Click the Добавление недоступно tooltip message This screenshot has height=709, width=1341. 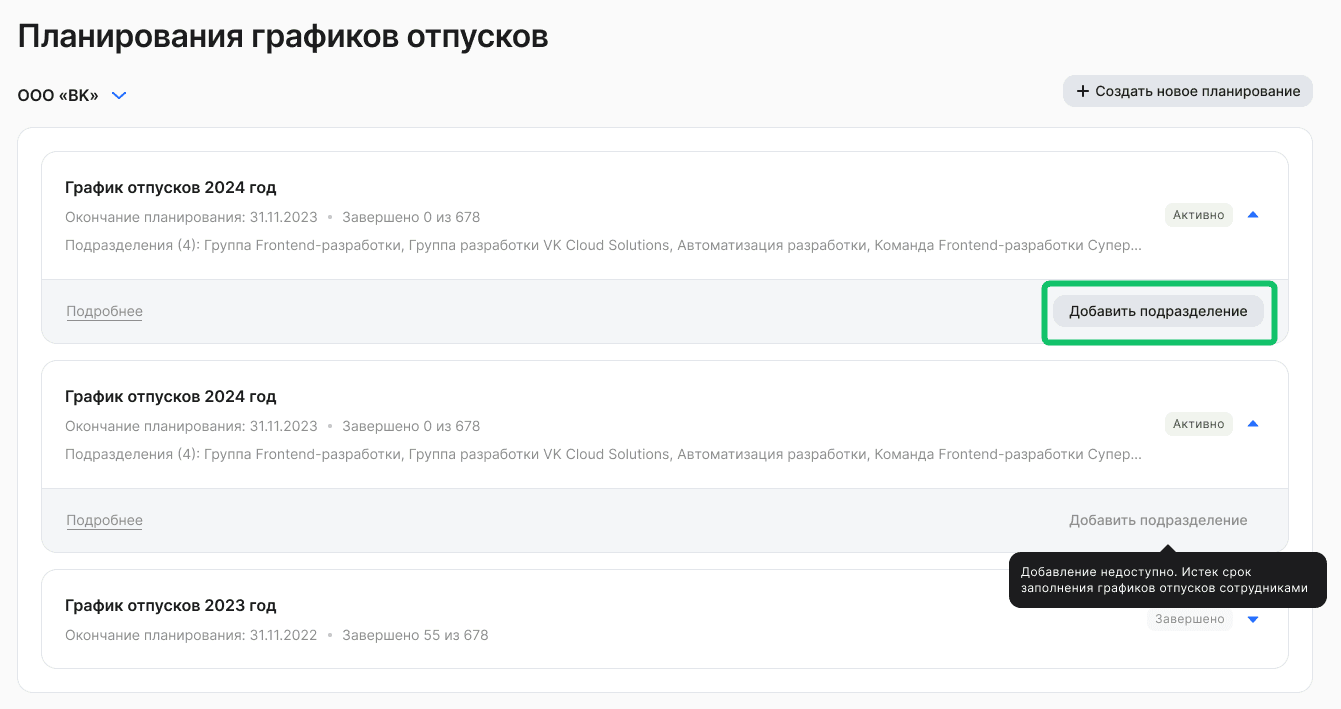(1167, 580)
